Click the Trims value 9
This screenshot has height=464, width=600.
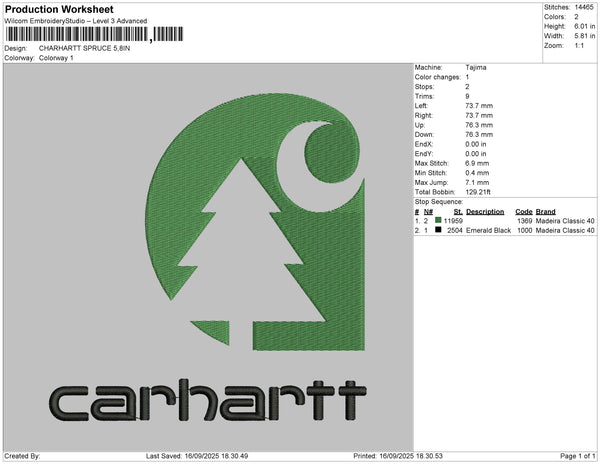467,96
